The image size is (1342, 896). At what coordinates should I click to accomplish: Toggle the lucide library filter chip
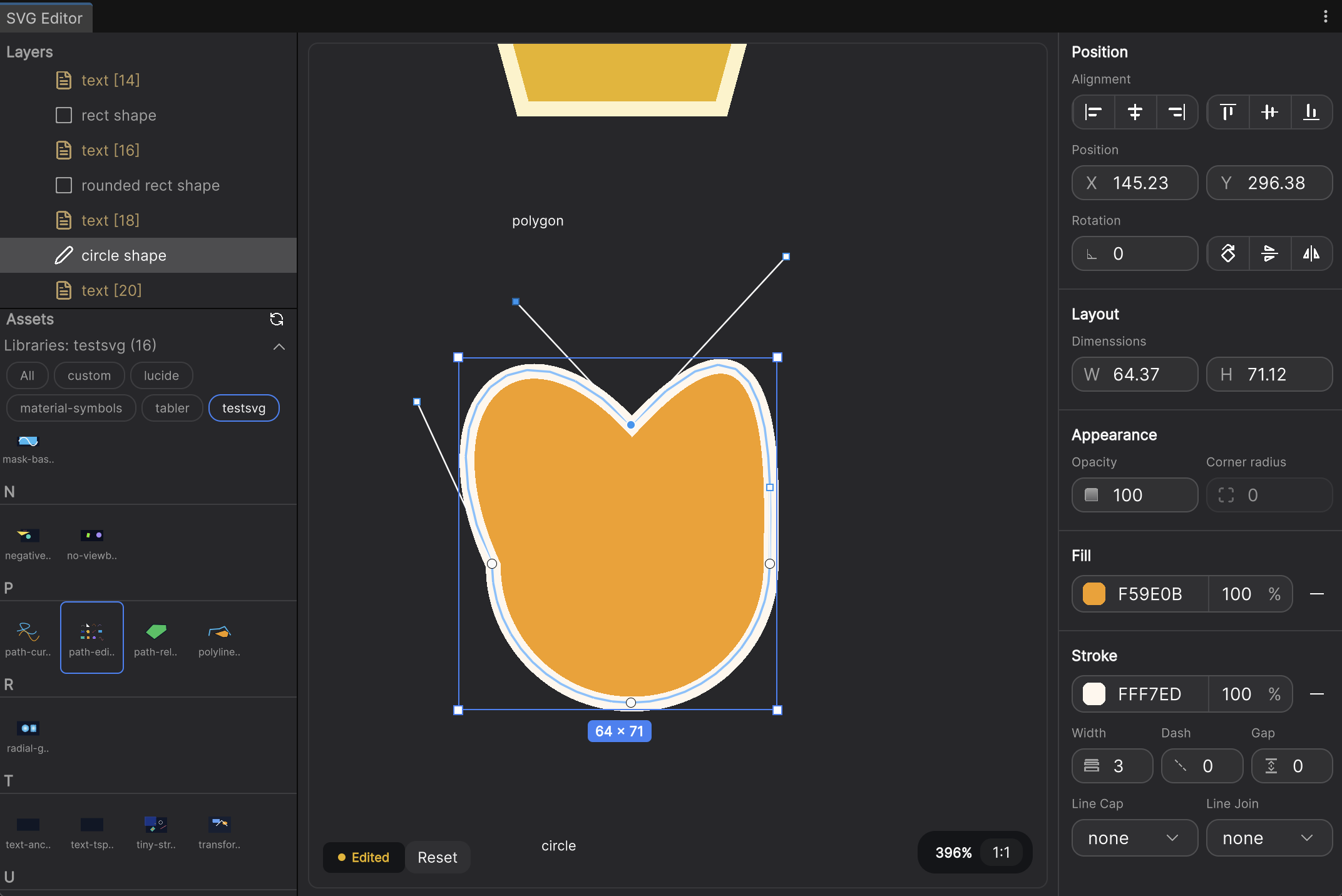pos(161,376)
